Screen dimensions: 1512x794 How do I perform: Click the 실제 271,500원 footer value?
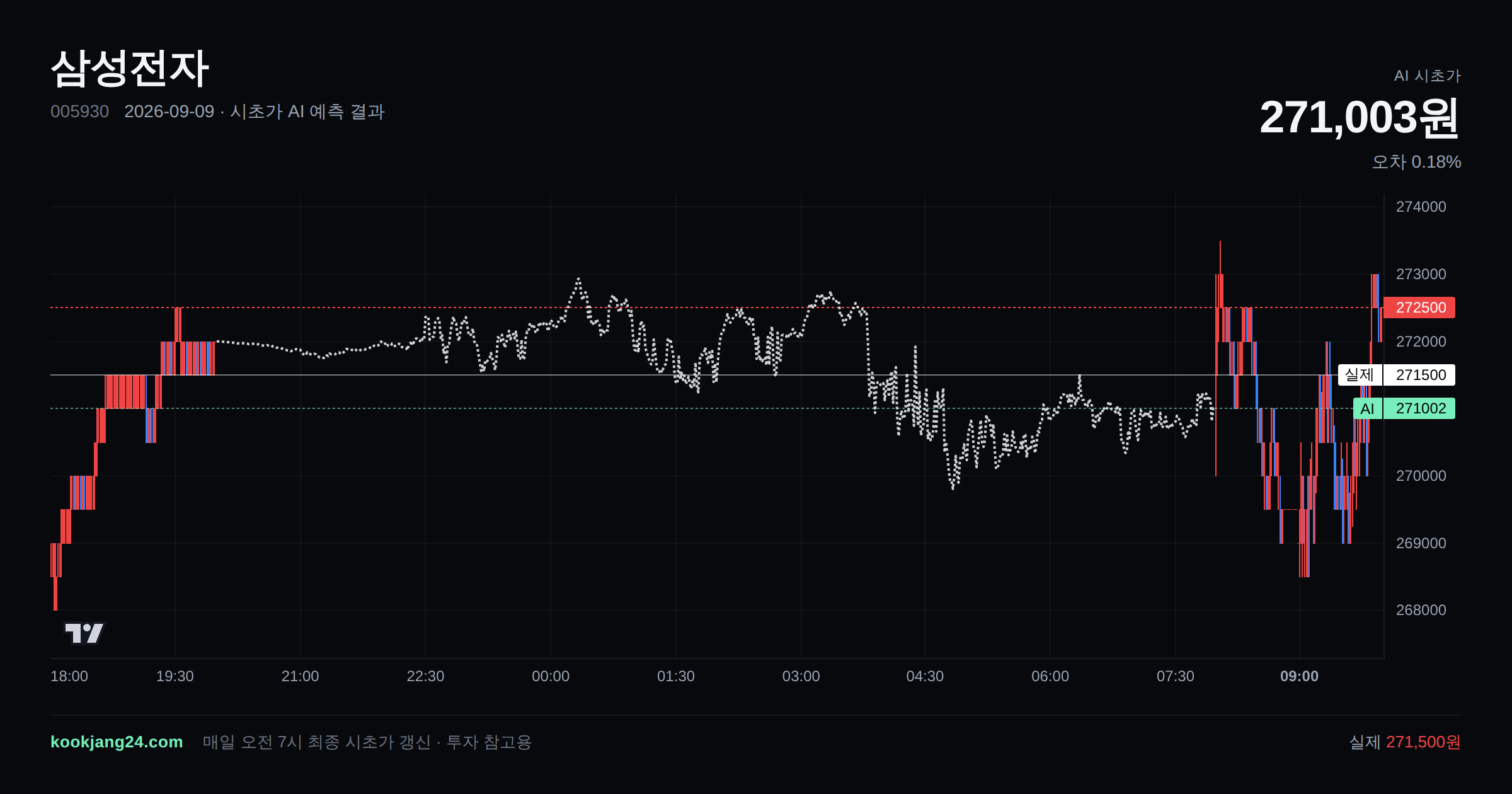1405,742
